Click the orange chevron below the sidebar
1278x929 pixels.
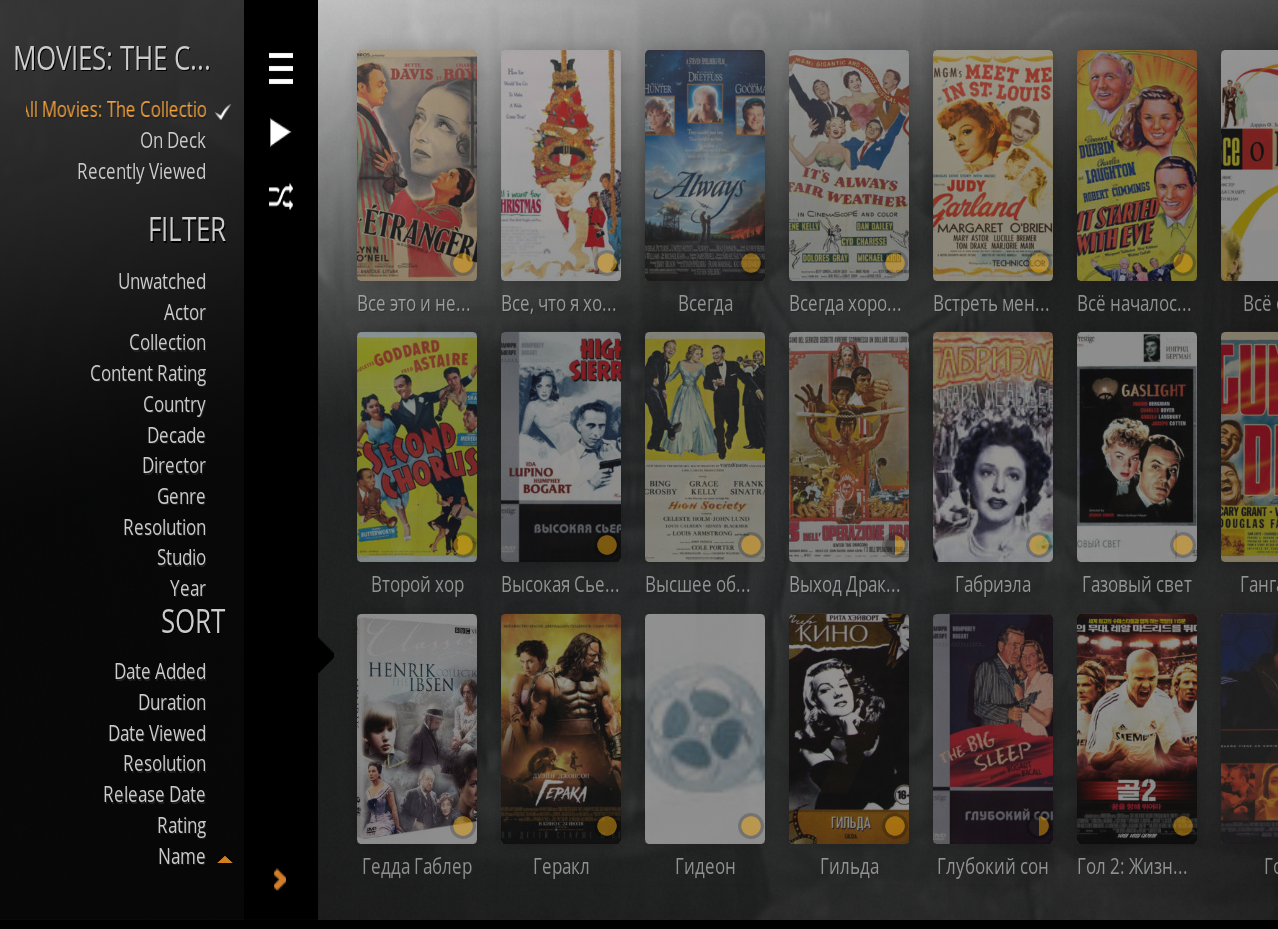280,879
